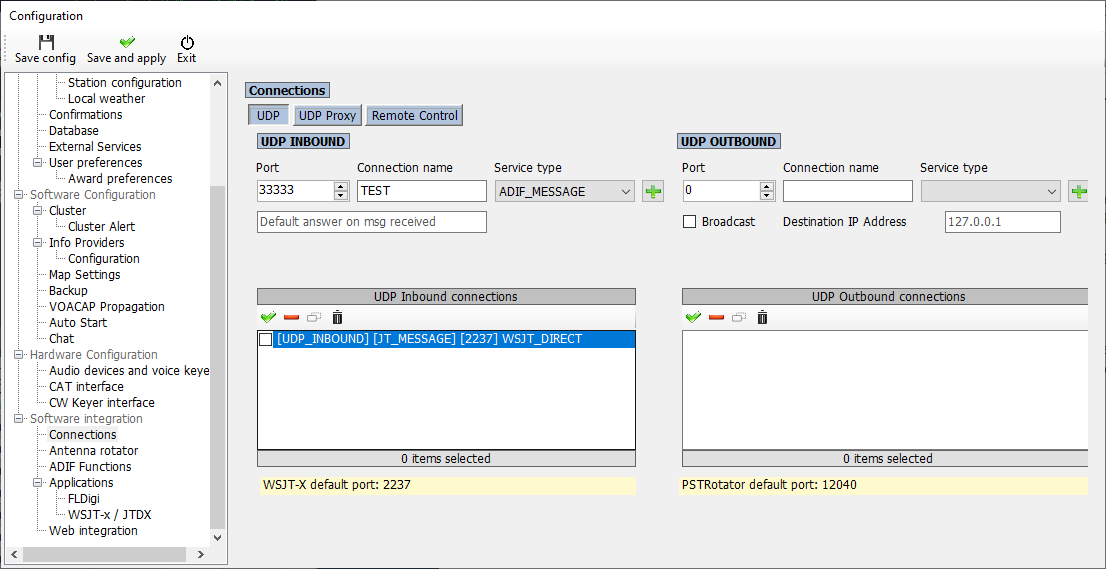Enable the Broadcast checkbox
The height and width of the screenshot is (569, 1106).
pos(690,221)
